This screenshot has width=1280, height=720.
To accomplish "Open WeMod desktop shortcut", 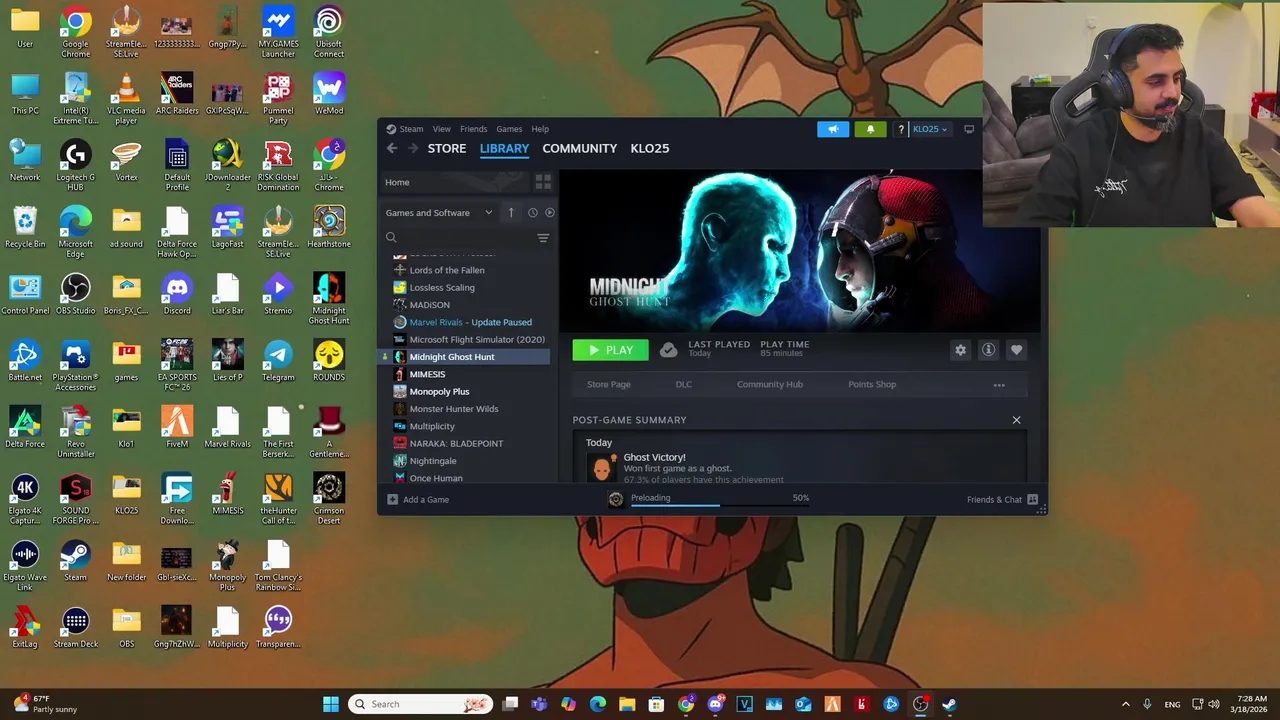I will point(329,94).
